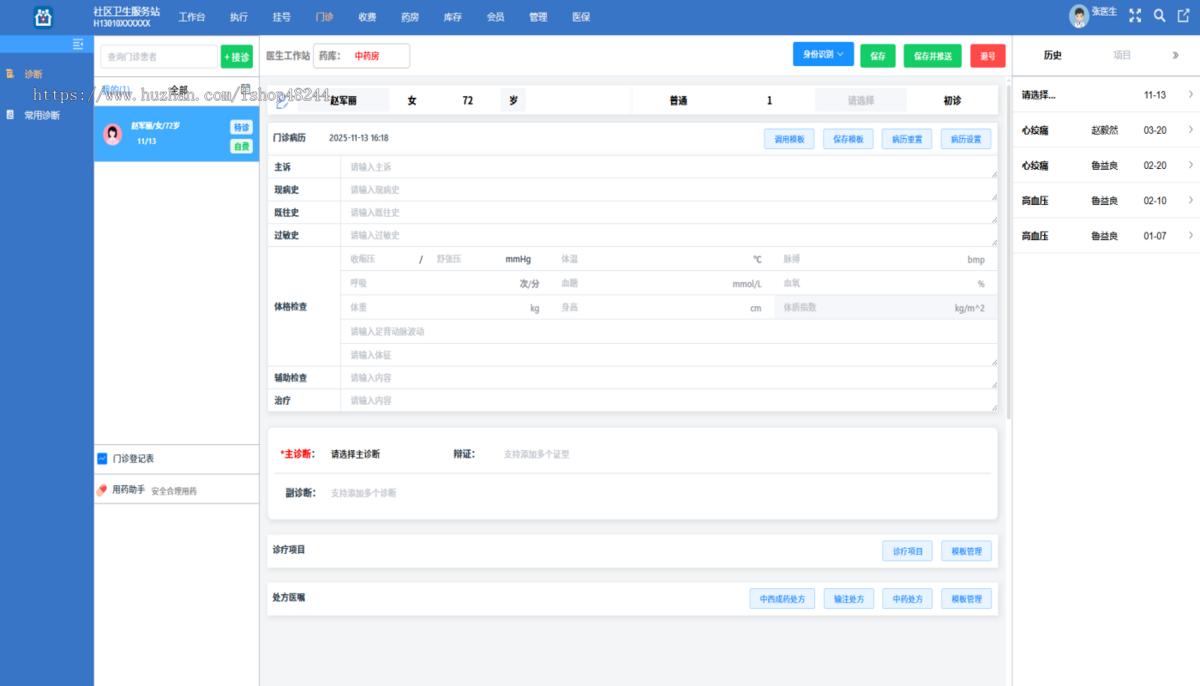Screen dimensions: 1200x686
Task: Click 模板管理 in the 诊疗项目 row
Action: [966, 551]
